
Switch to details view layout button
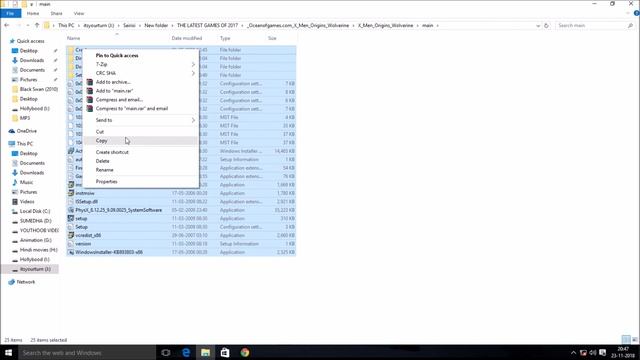(x=626, y=340)
